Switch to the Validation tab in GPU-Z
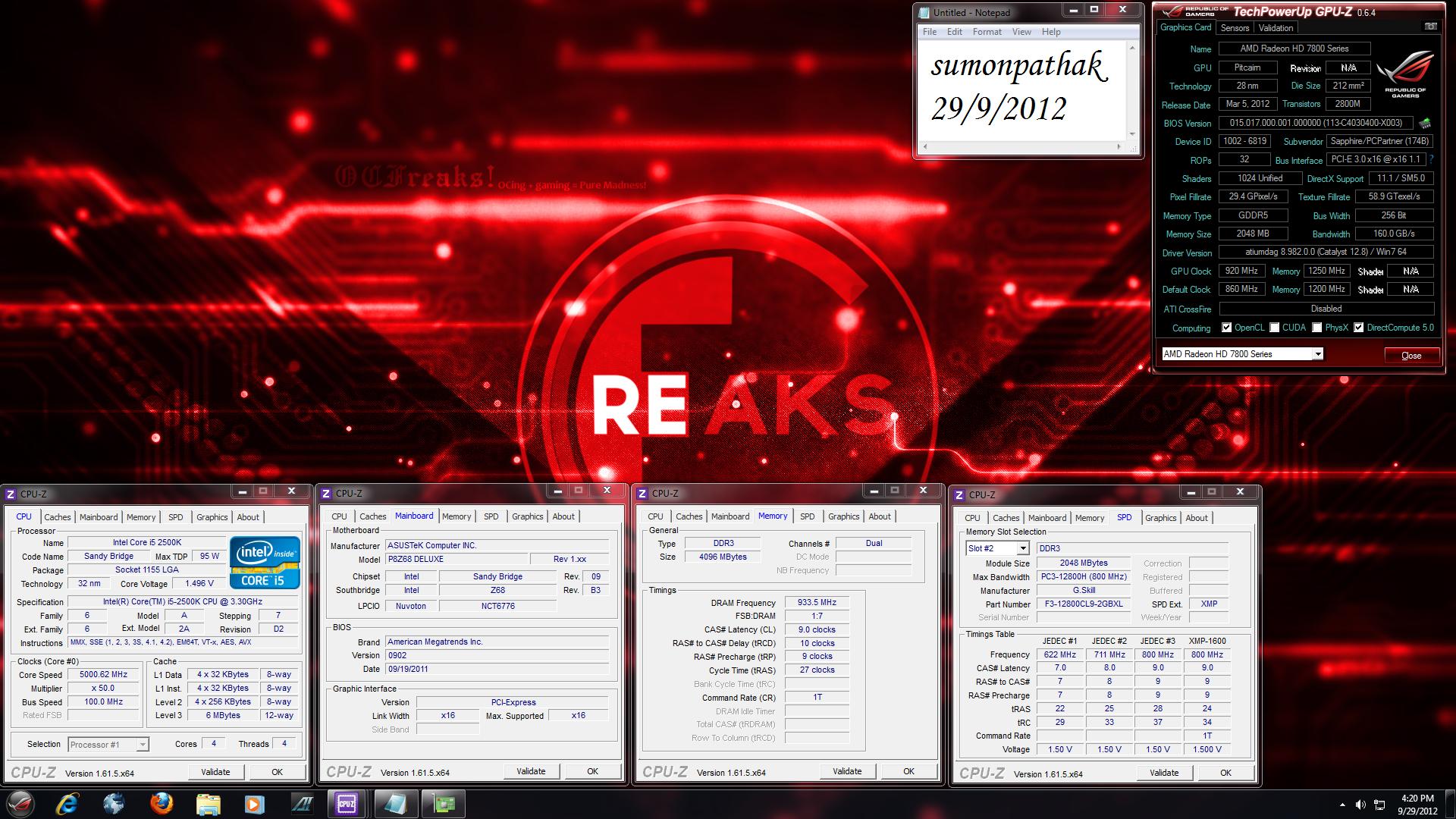This screenshot has width=1456, height=819. tap(1276, 28)
